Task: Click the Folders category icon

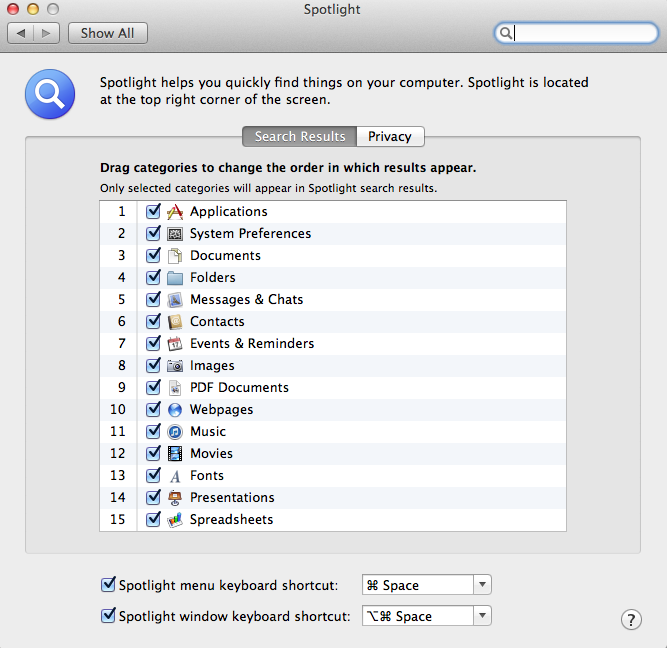Action: 175,278
